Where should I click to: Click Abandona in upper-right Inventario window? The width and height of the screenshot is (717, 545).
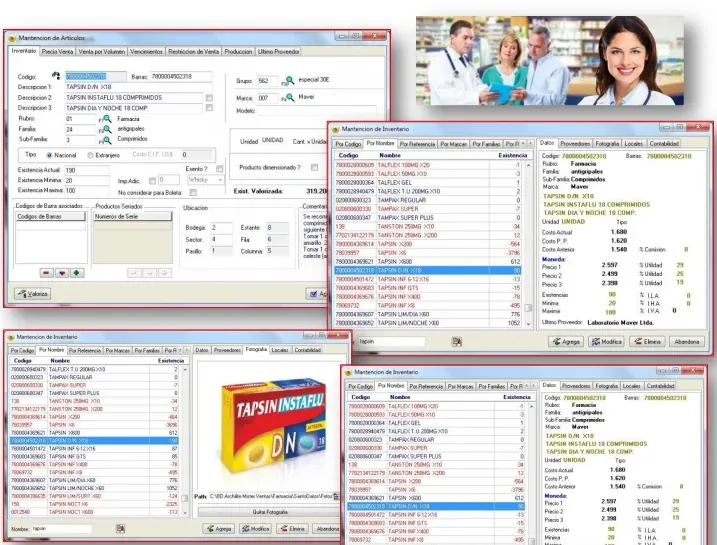click(x=687, y=342)
